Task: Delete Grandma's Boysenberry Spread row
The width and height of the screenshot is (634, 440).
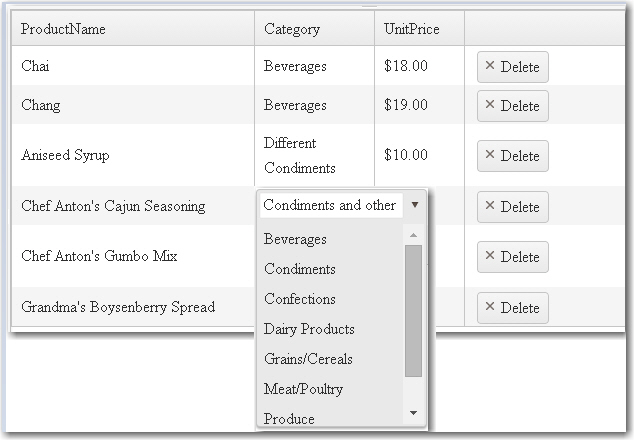Action: point(512,308)
